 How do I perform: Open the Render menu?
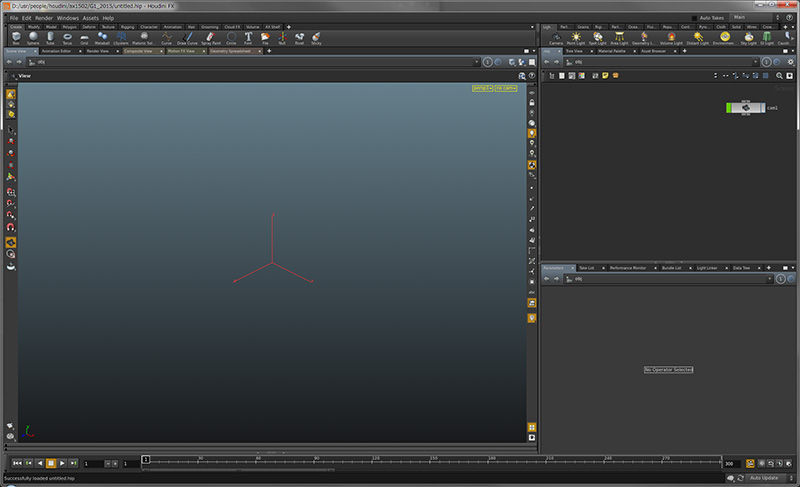tap(43, 18)
